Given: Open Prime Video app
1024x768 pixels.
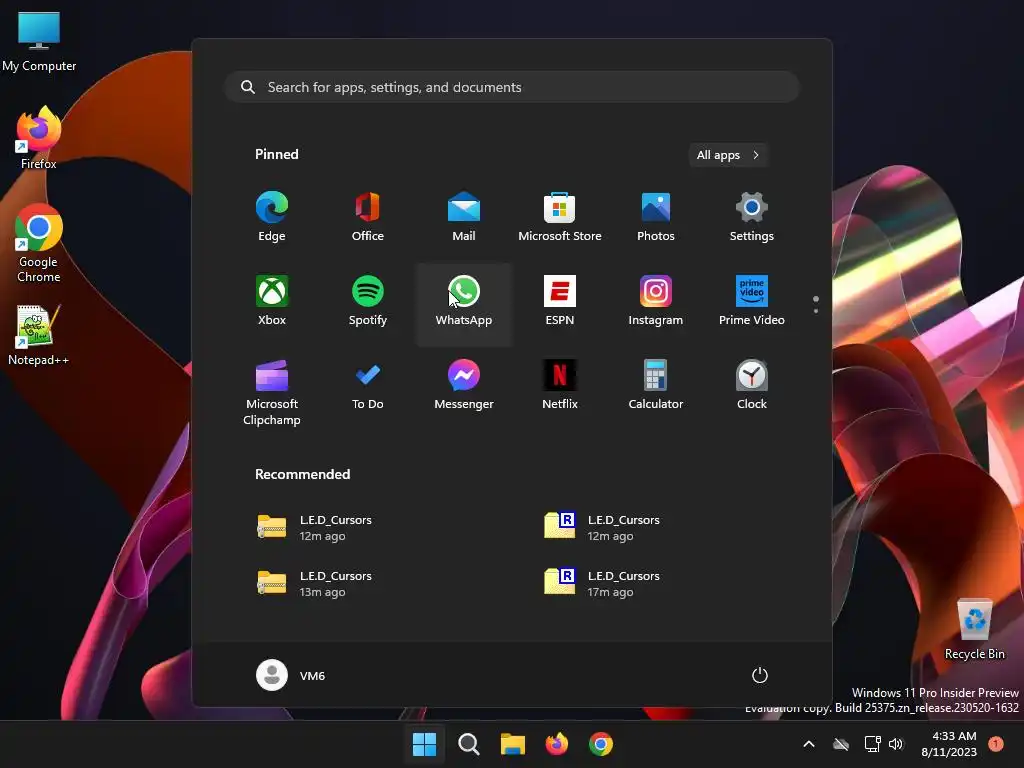Looking at the screenshot, I should click(x=752, y=301).
